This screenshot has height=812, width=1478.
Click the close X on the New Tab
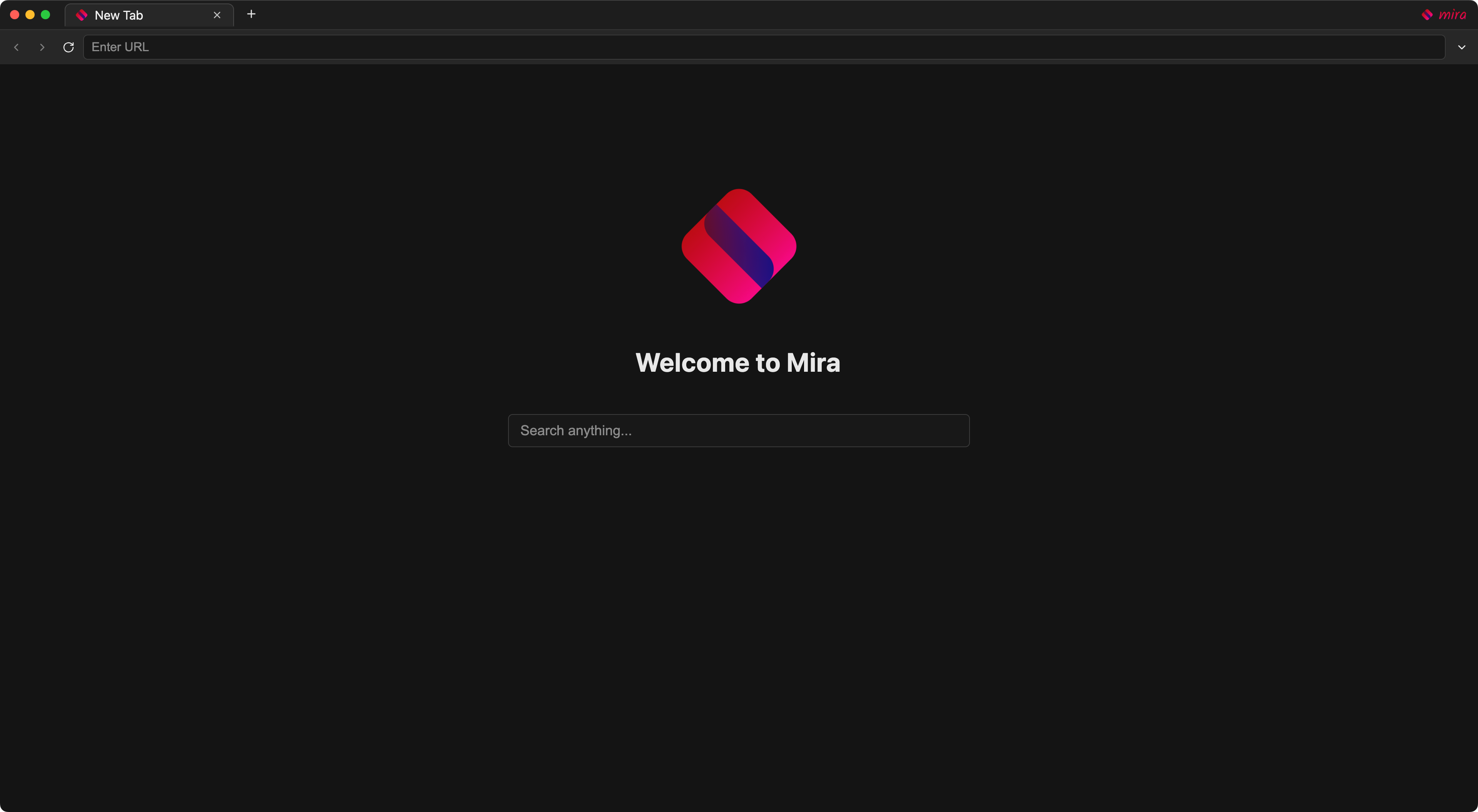[x=217, y=15]
